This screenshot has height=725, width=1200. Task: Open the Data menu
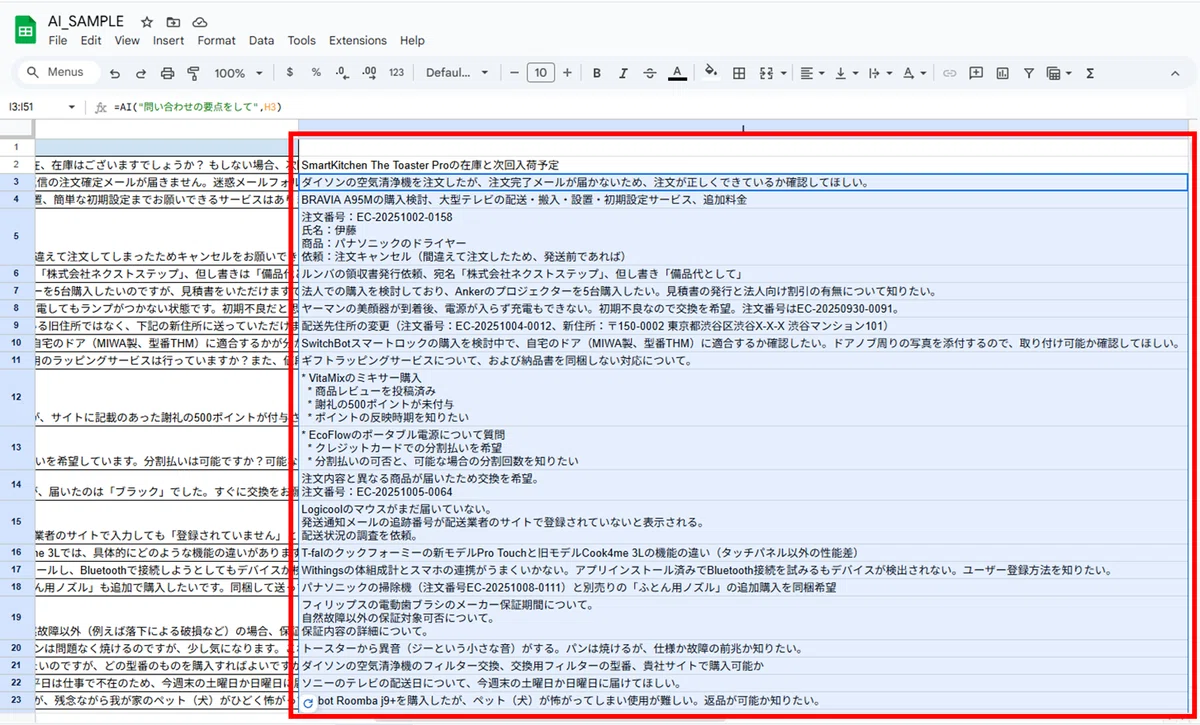(261, 41)
